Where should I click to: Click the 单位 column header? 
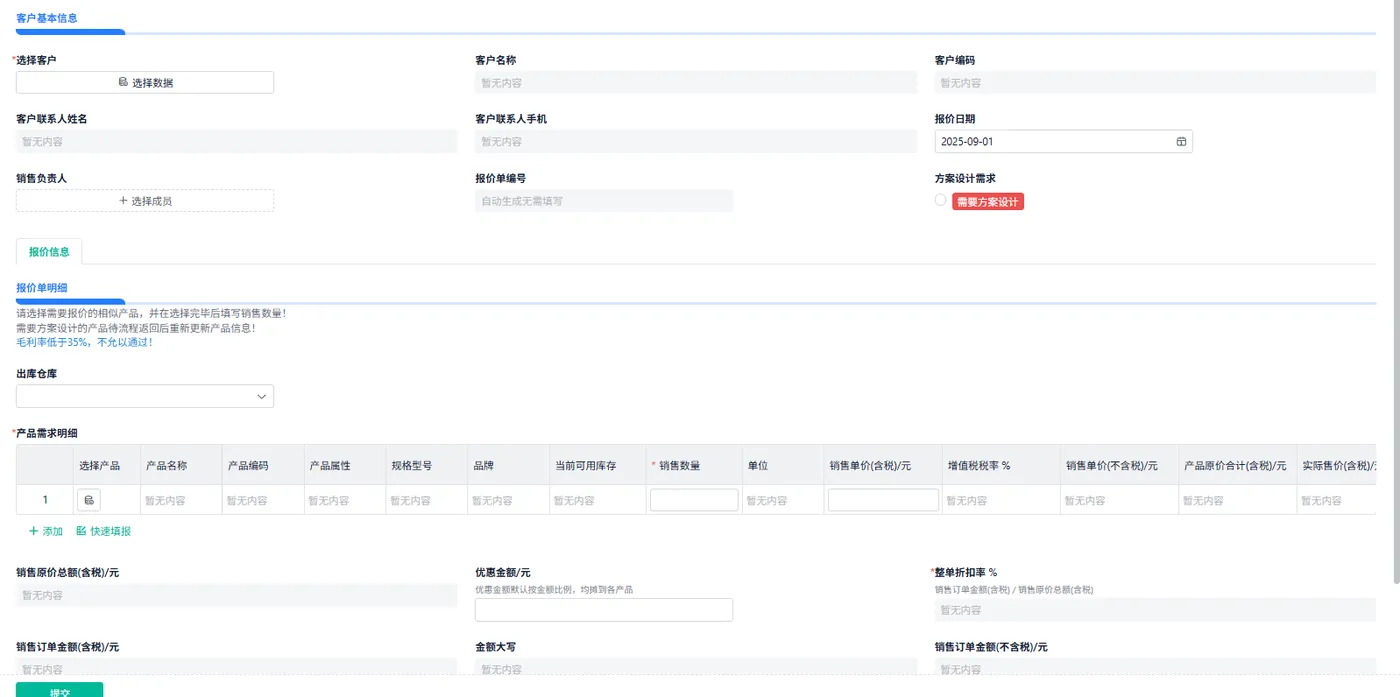783,466
